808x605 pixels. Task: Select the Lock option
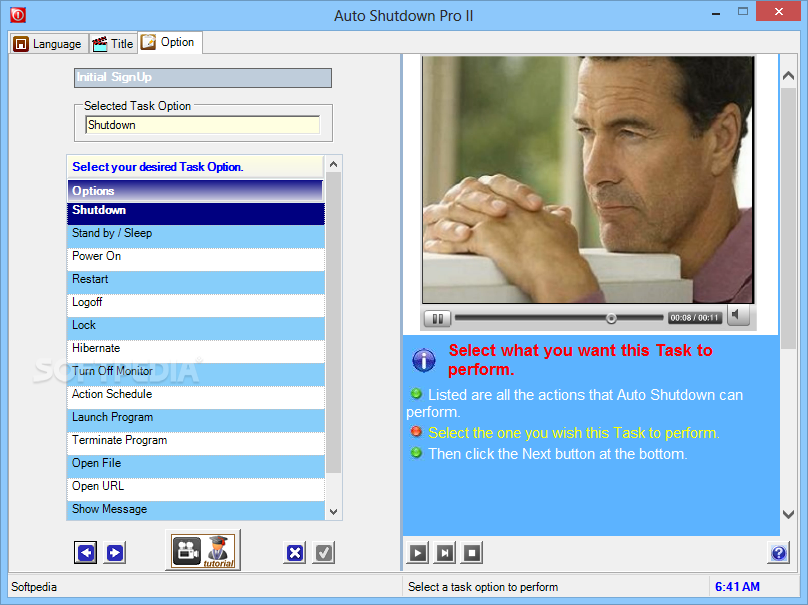click(x=196, y=329)
